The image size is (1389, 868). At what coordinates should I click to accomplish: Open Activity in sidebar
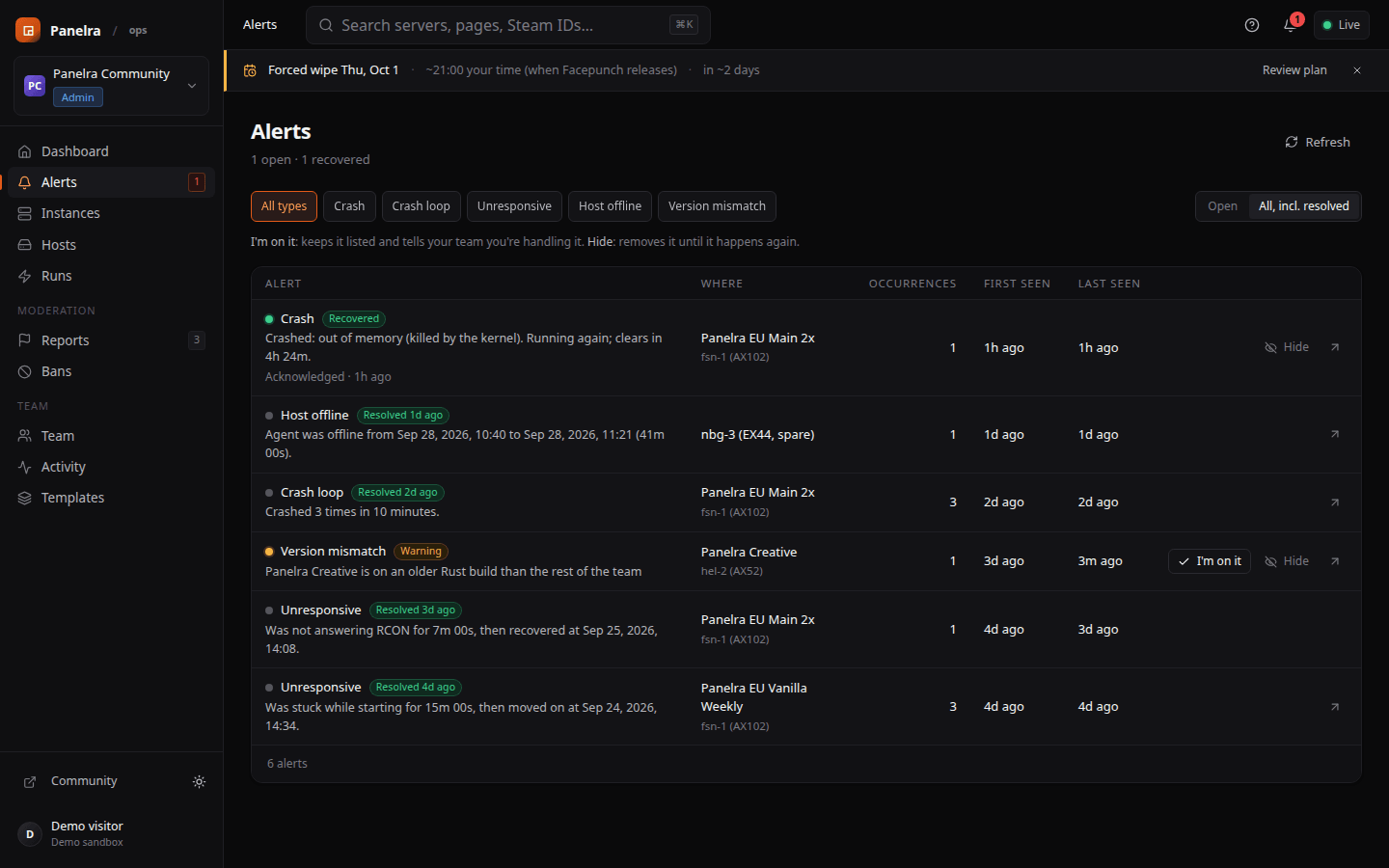112,467
